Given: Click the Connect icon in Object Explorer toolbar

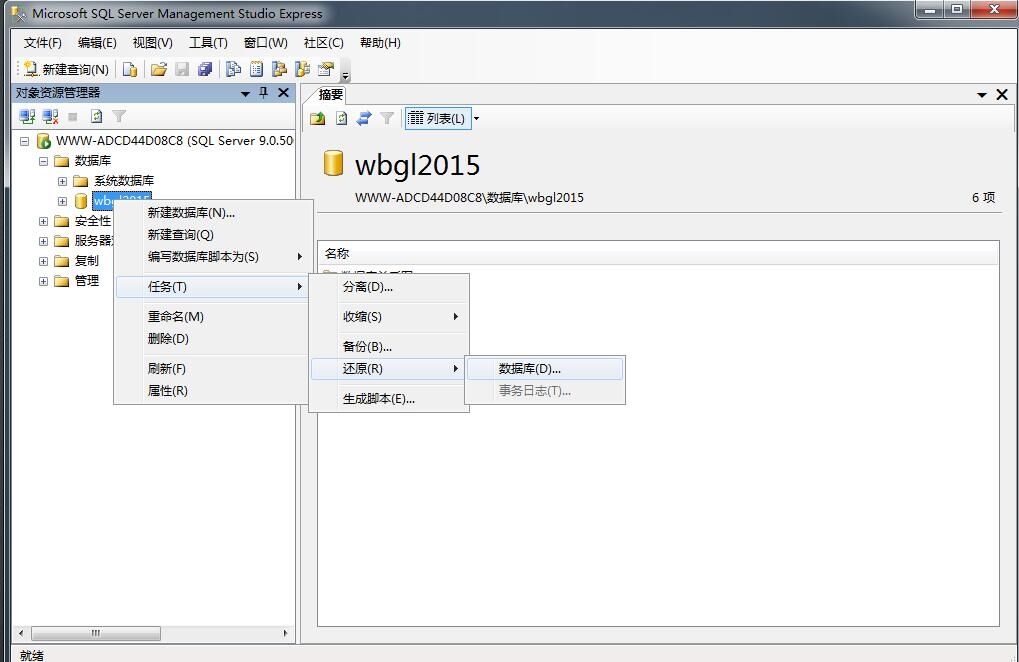Looking at the screenshot, I should click(x=27, y=116).
